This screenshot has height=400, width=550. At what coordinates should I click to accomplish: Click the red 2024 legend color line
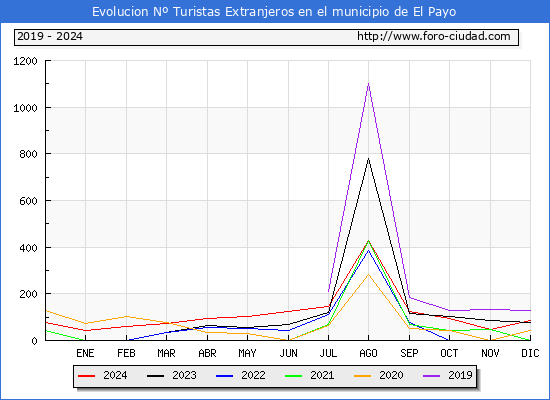tap(86, 376)
